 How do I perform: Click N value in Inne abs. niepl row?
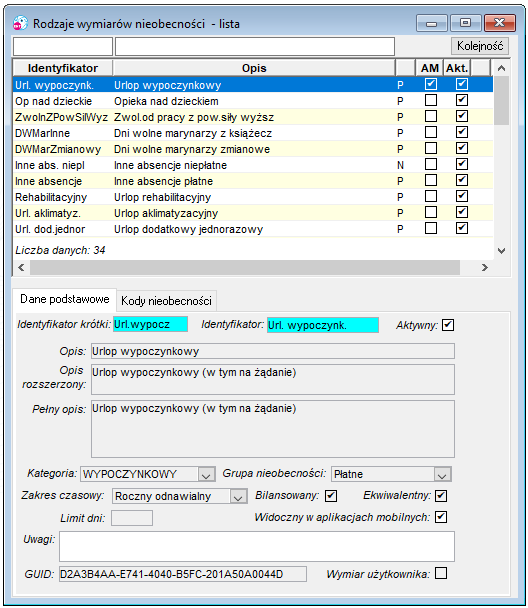tap(400, 165)
